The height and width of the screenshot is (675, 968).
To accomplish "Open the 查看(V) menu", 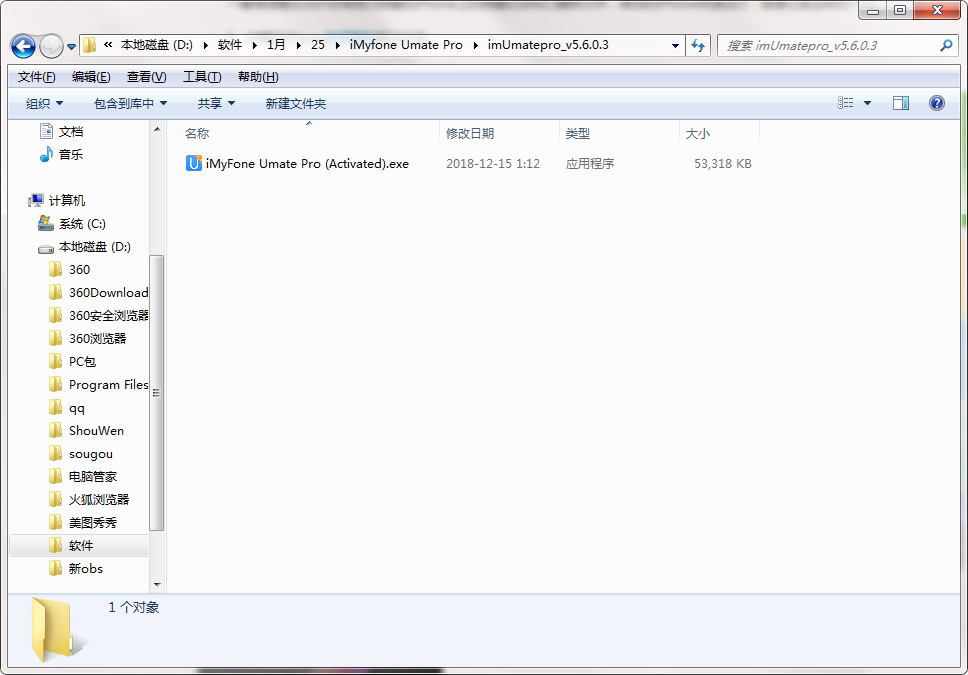I will point(146,77).
